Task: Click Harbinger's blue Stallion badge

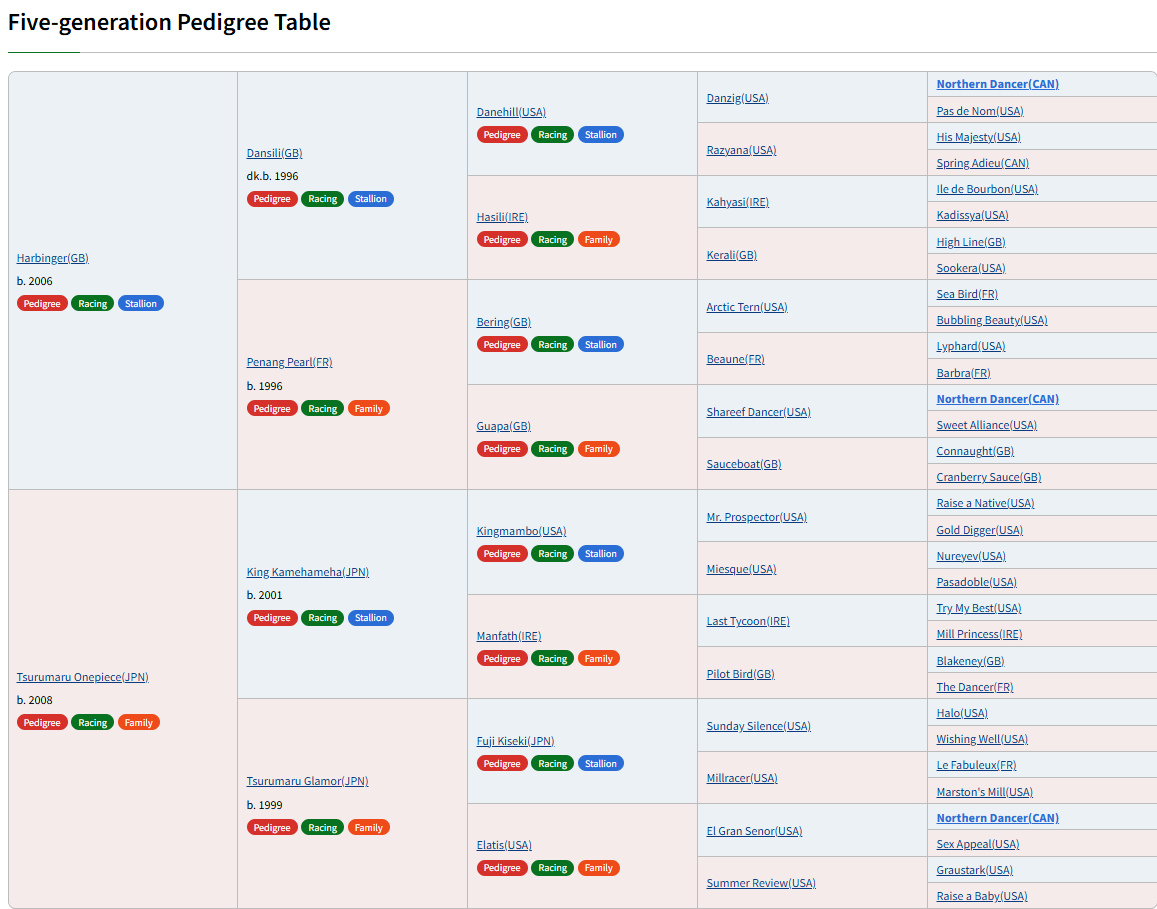Action: pyautogui.click(x=140, y=303)
